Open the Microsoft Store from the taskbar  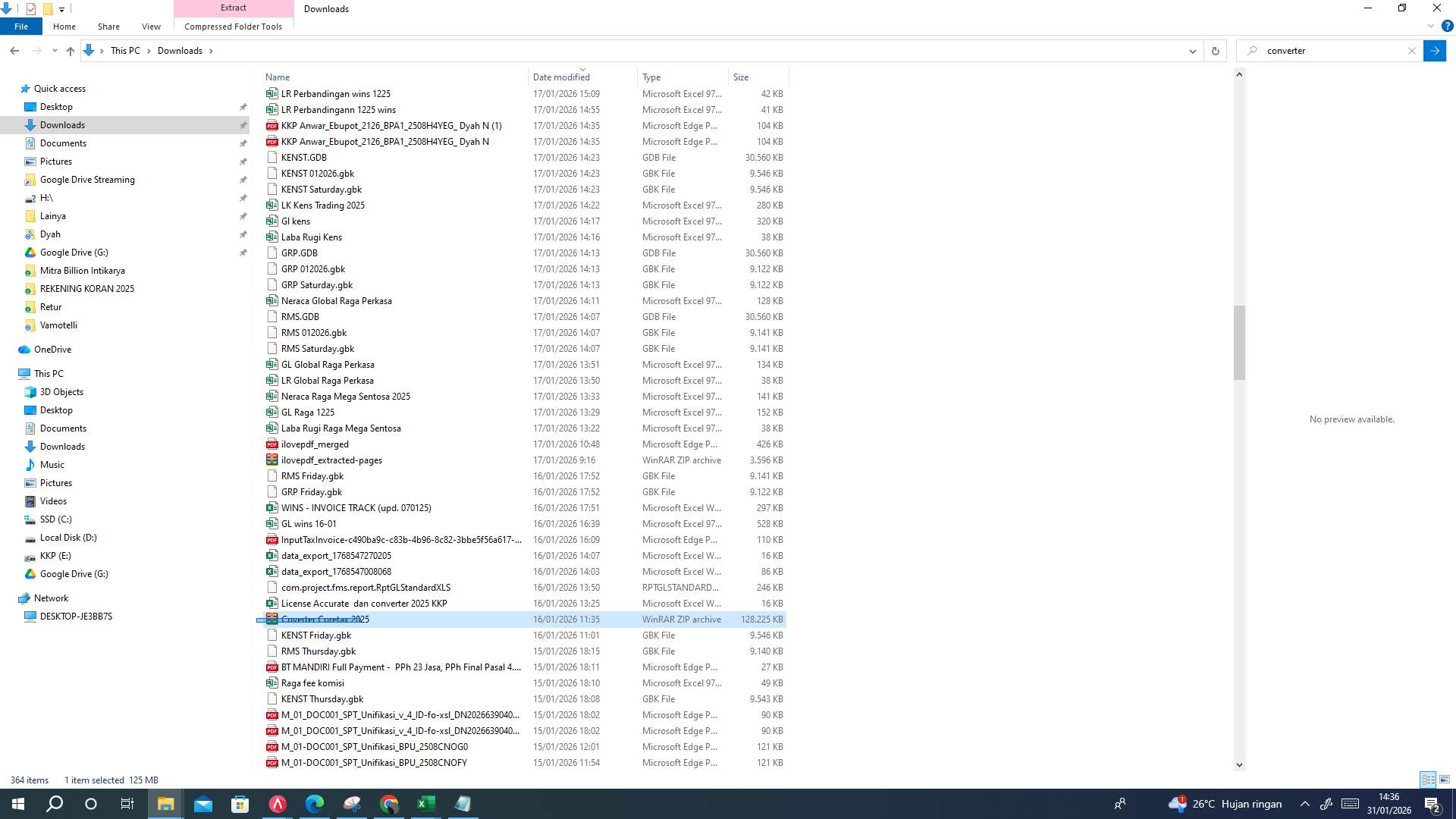click(240, 803)
